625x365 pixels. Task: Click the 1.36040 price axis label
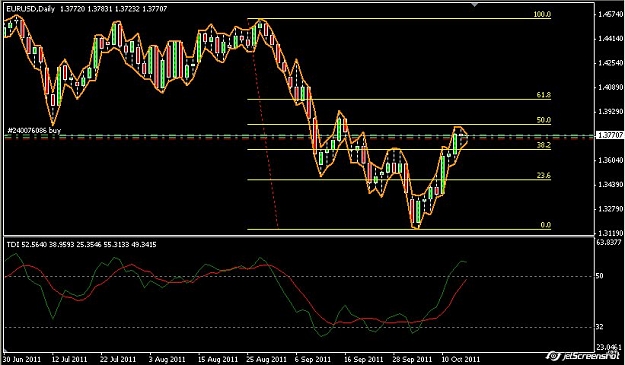pos(610,160)
